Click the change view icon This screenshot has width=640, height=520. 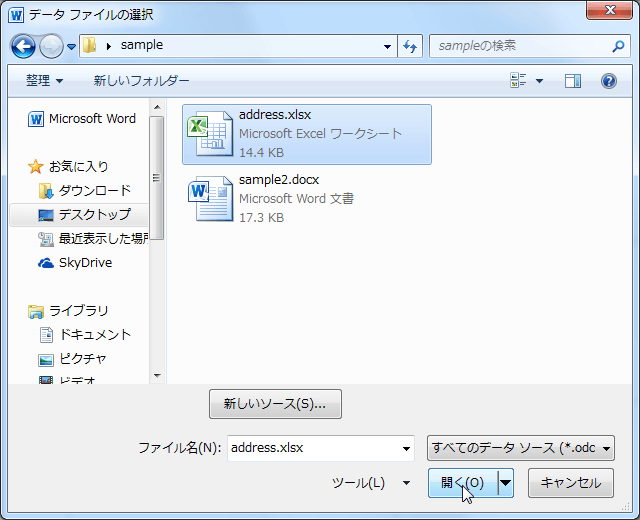tap(518, 80)
